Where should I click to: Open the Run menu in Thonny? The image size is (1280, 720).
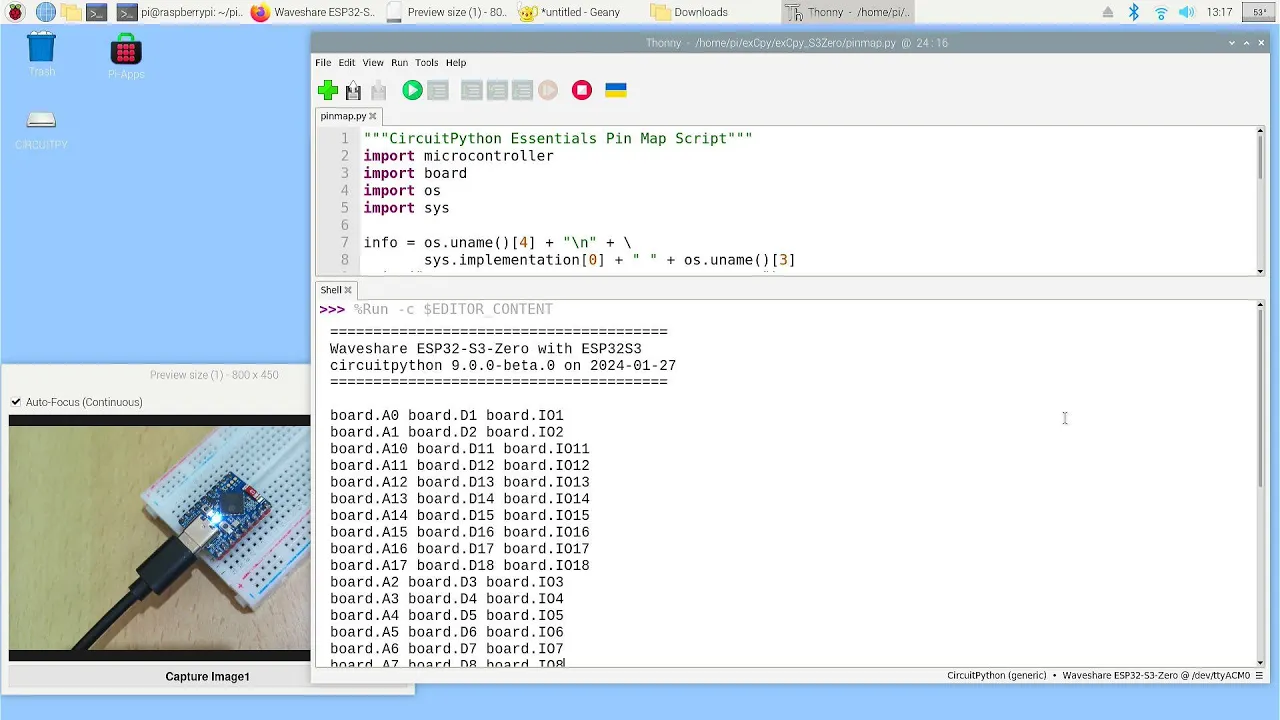coord(399,62)
